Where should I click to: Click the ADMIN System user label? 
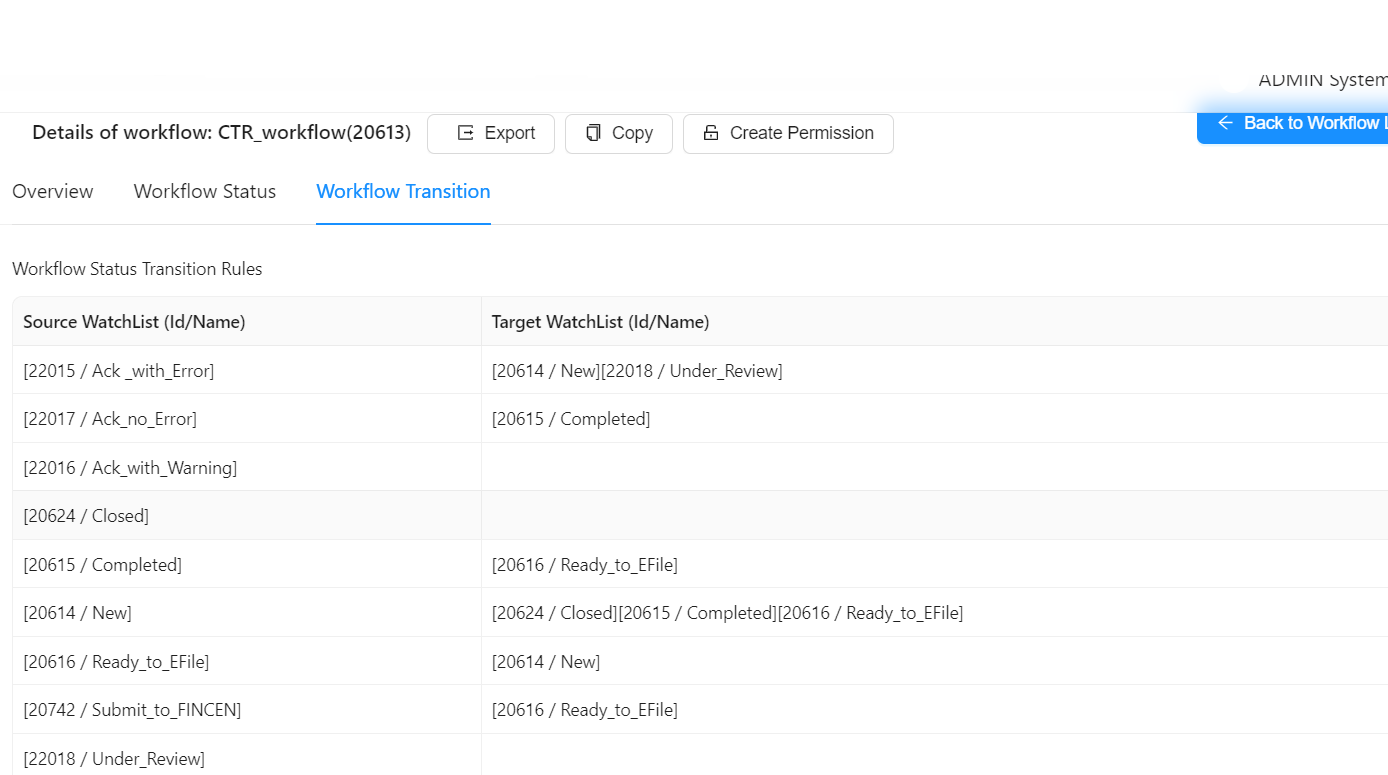point(1322,80)
